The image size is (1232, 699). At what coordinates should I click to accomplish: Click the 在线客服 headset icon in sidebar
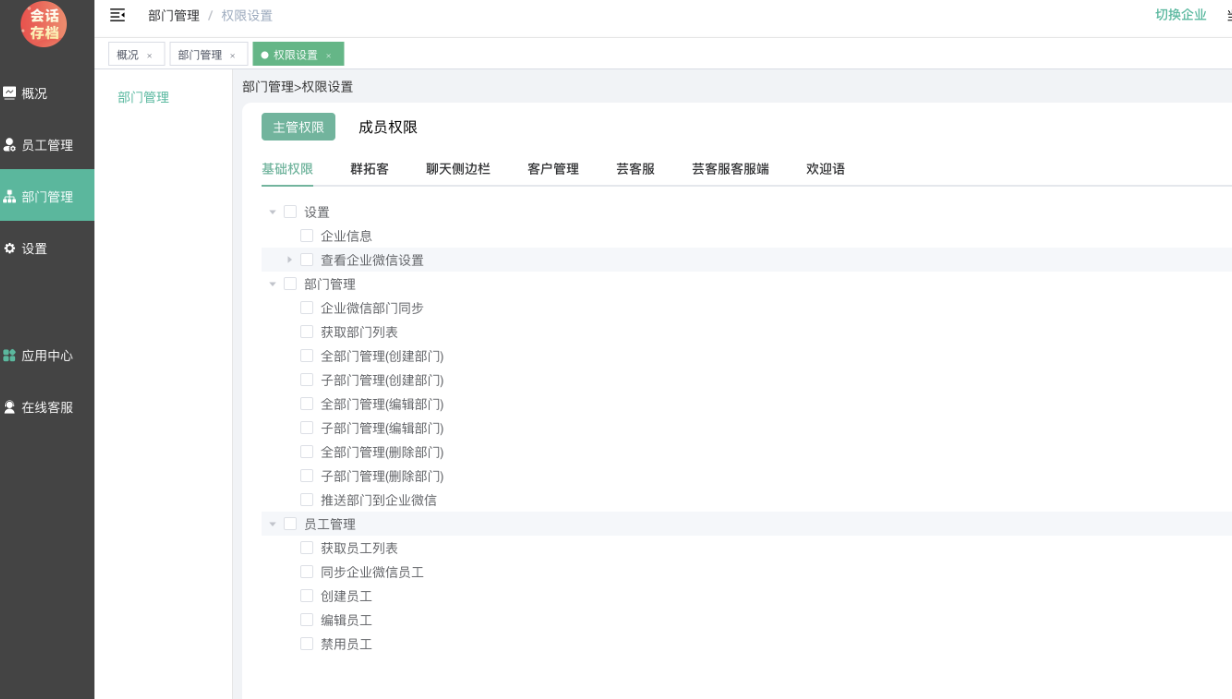pyautogui.click(x=10, y=407)
